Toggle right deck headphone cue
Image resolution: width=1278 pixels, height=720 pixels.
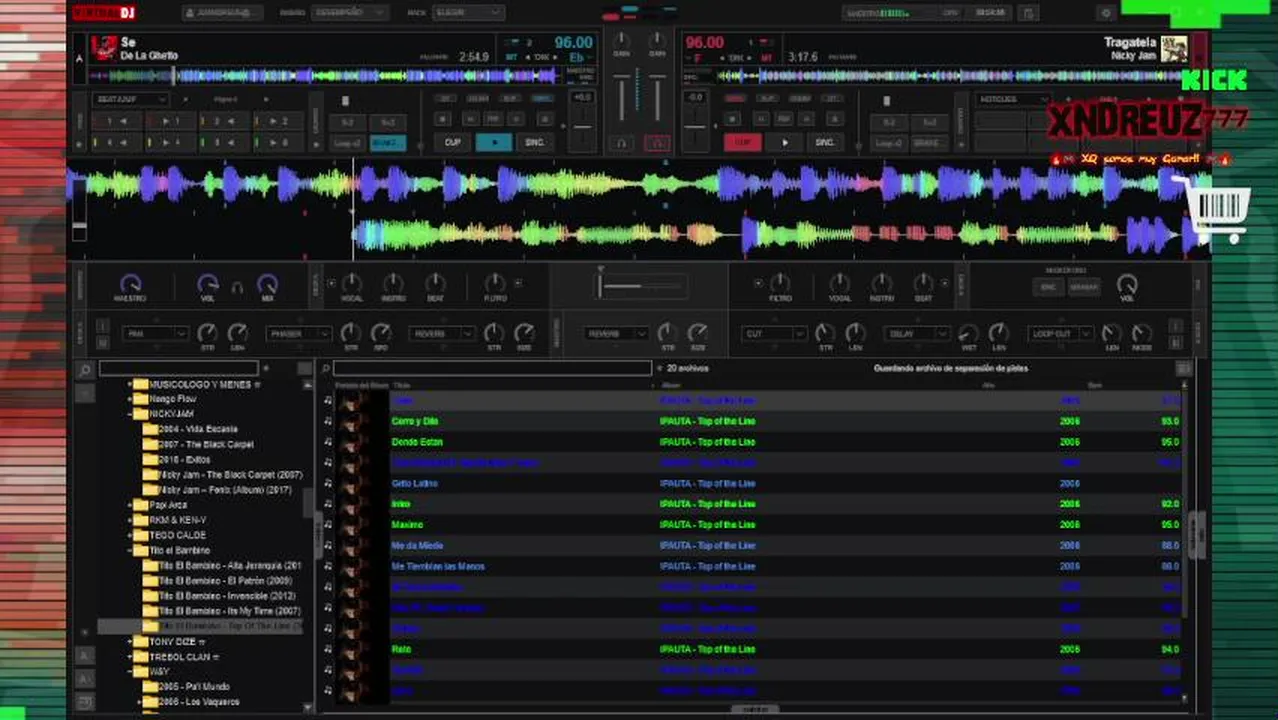point(657,143)
